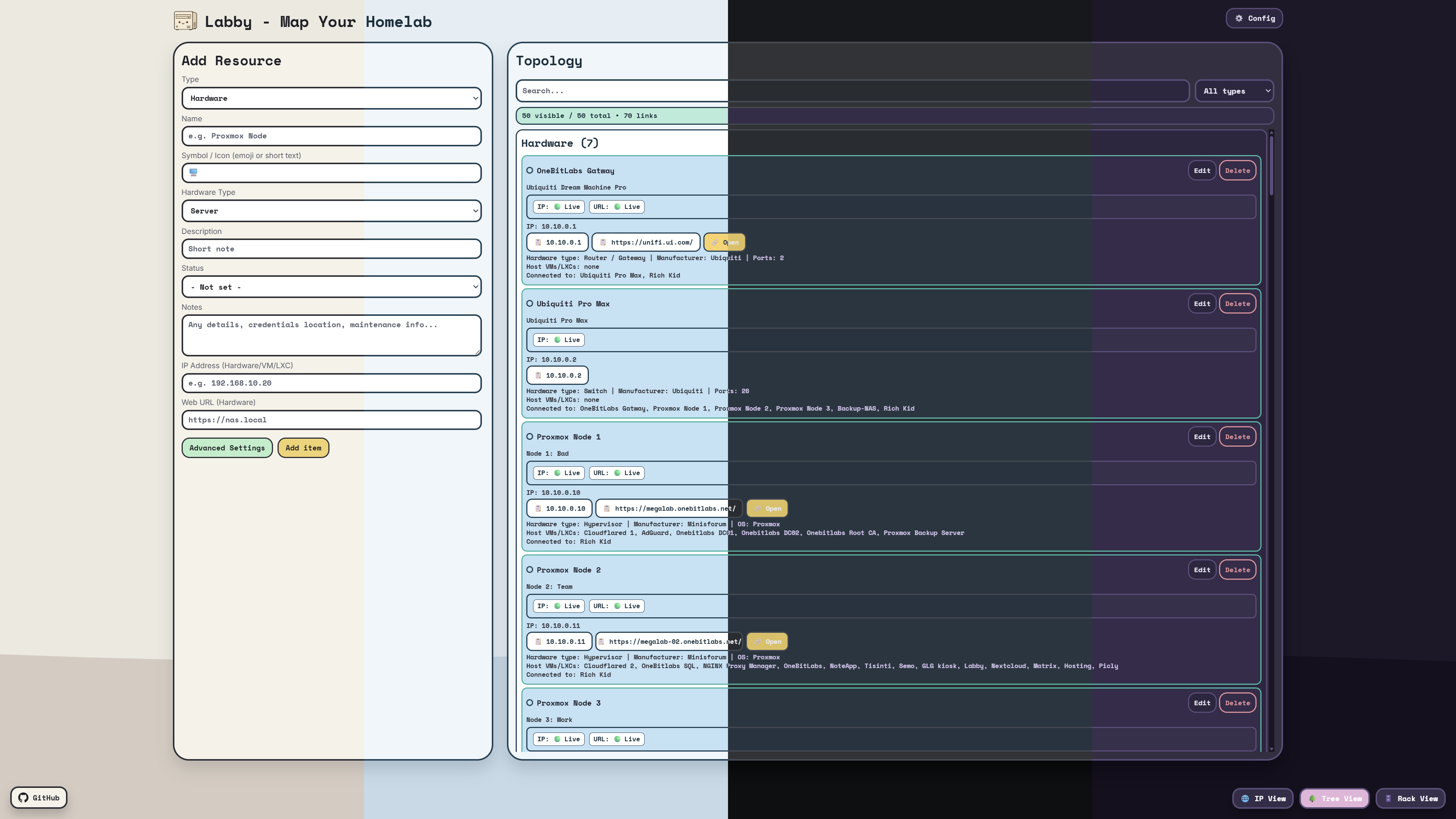Click the Labby logo icon

(x=185, y=21)
